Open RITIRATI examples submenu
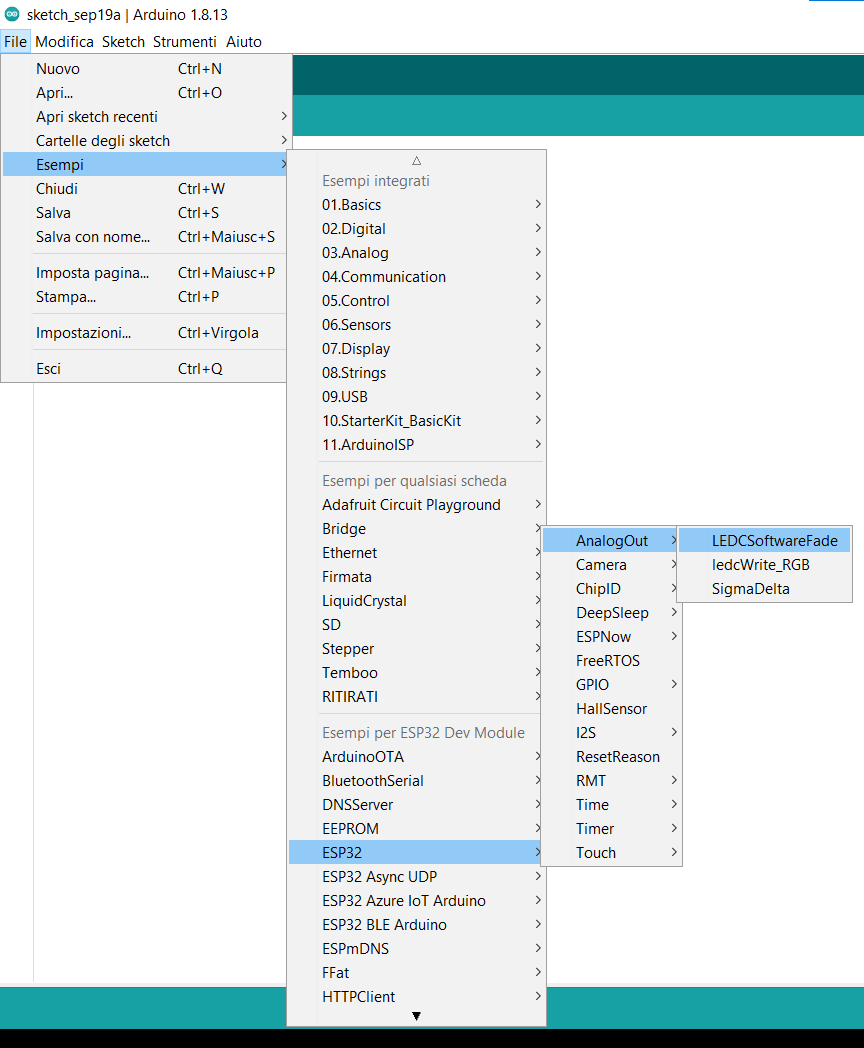The image size is (864, 1048). [x=416, y=697]
